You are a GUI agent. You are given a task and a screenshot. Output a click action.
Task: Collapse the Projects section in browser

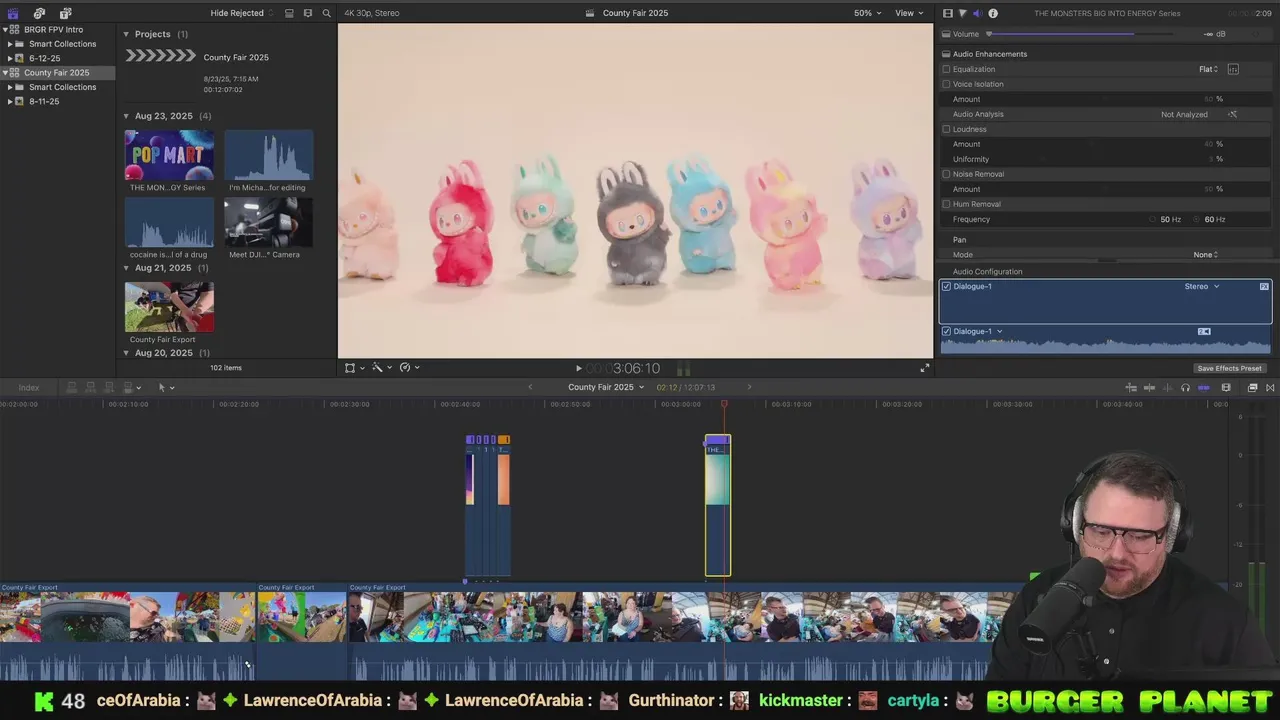(x=126, y=34)
